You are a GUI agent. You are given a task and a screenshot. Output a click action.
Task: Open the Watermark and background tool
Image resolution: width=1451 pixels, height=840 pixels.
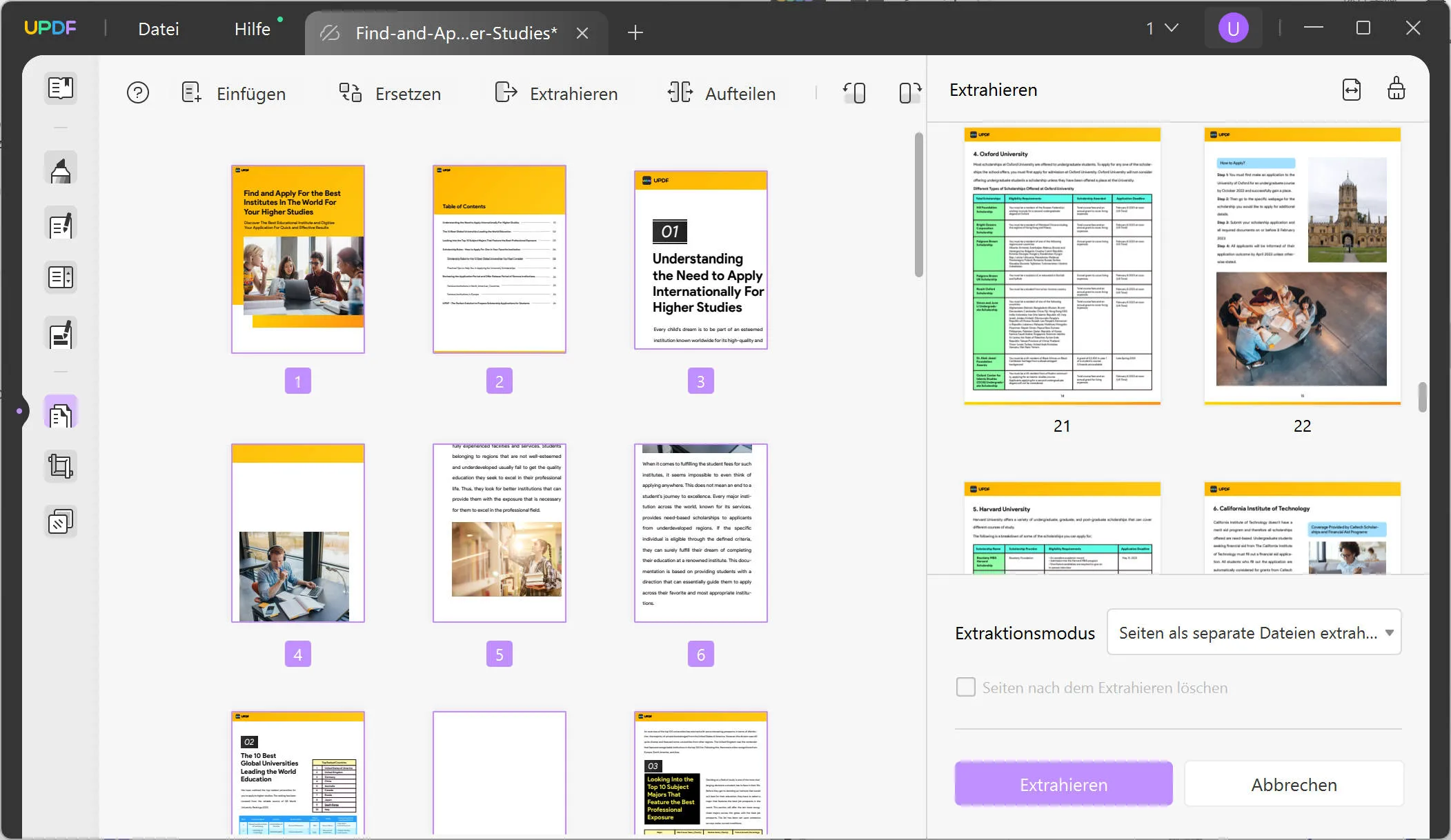click(61, 521)
